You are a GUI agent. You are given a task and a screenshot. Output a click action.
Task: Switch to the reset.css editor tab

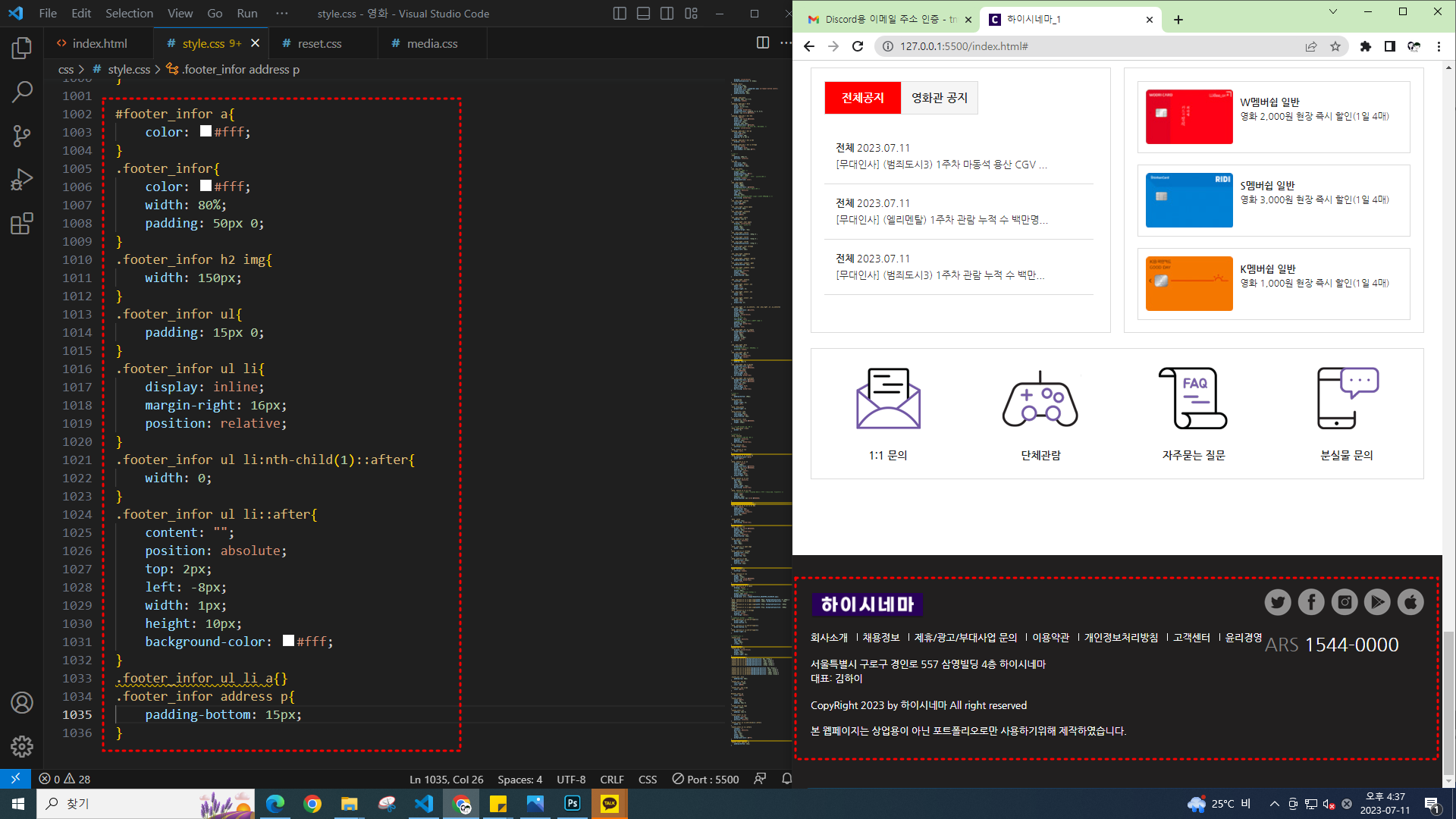(x=319, y=43)
